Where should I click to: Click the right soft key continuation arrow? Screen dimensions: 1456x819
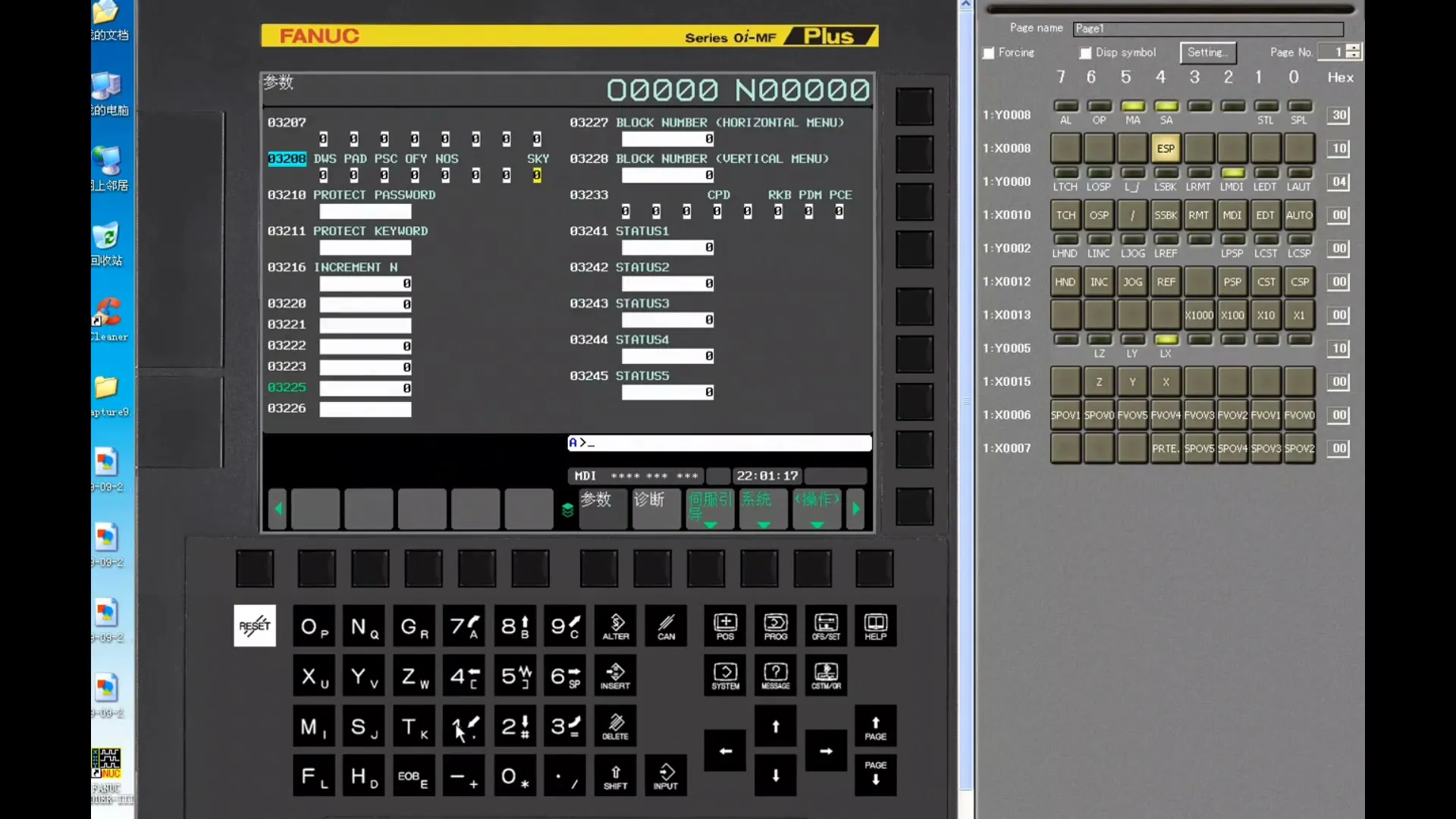tap(856, 509)
